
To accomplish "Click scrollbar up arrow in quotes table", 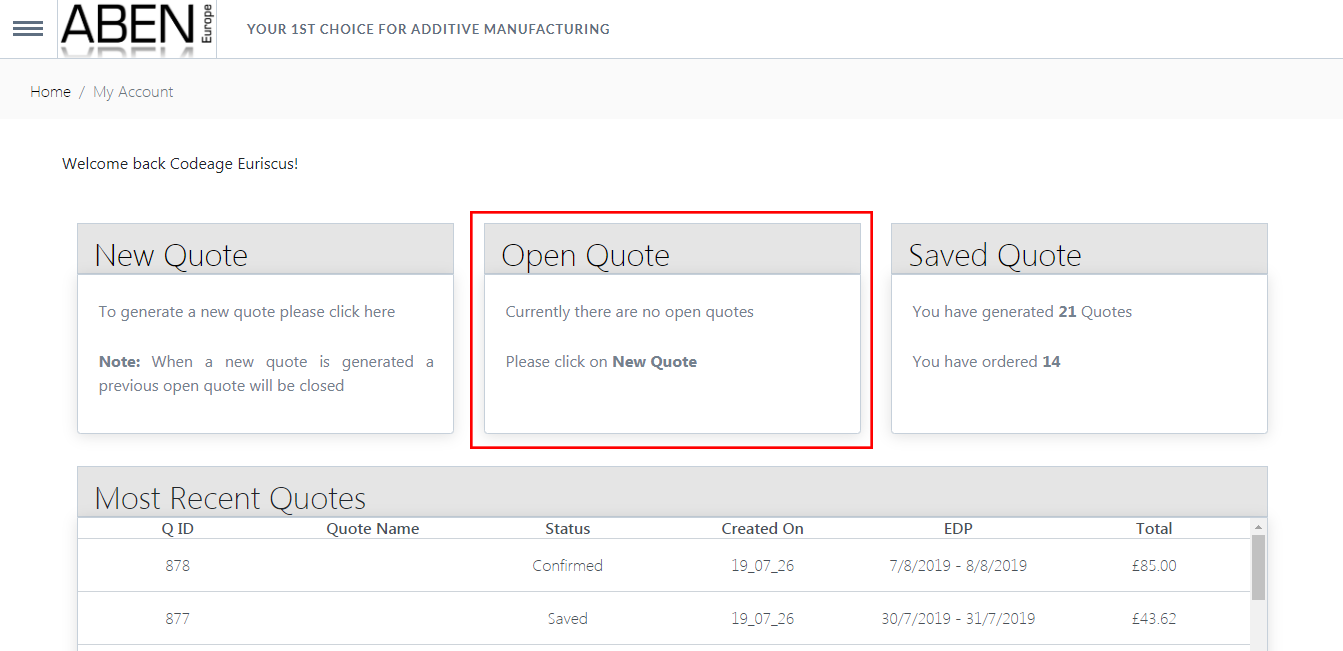I will (1258, 526).
